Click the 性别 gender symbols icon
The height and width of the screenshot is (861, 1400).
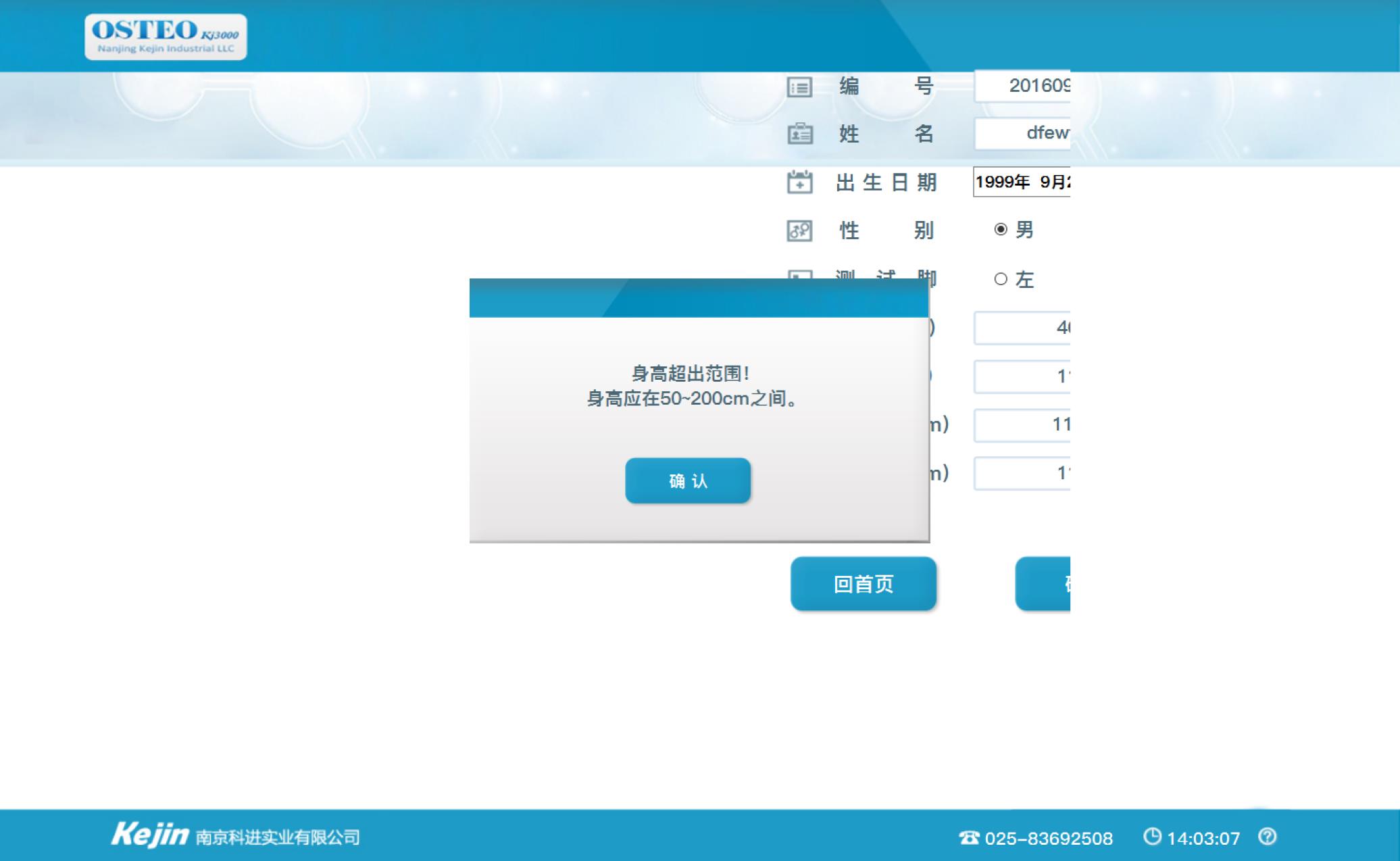799,230
